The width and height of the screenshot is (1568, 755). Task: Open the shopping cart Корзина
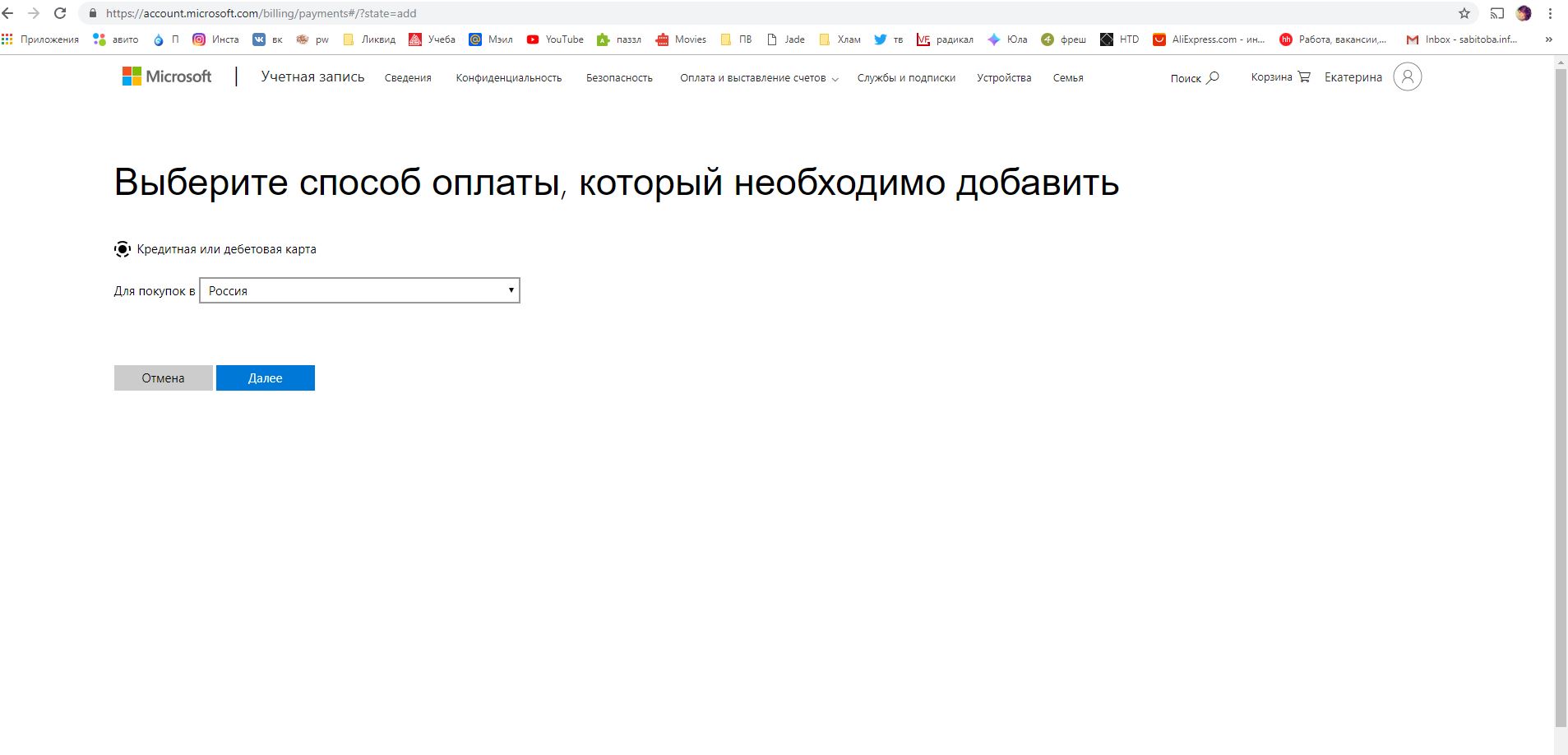1280,76
